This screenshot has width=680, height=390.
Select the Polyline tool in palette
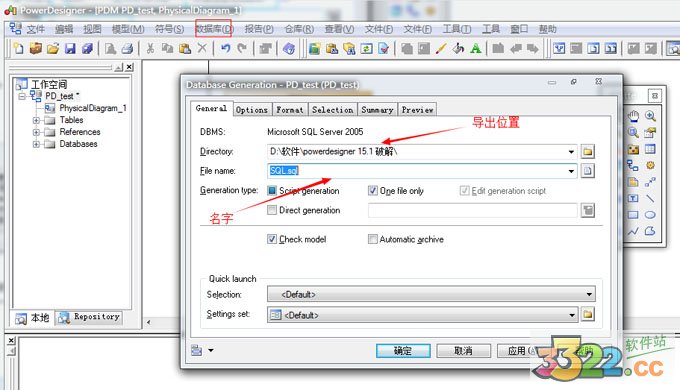[633, 231]
